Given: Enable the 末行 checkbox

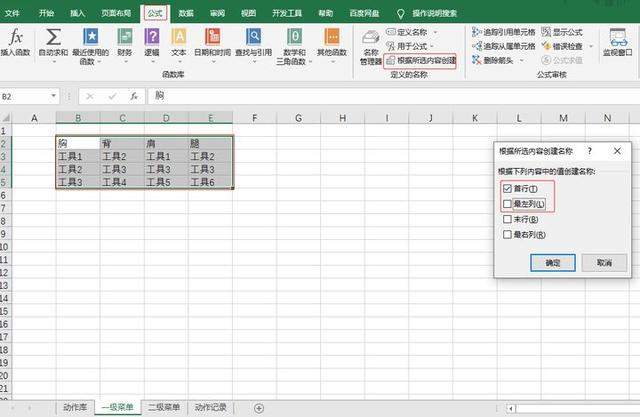Looking at the screenshot, I should (508, 219).
